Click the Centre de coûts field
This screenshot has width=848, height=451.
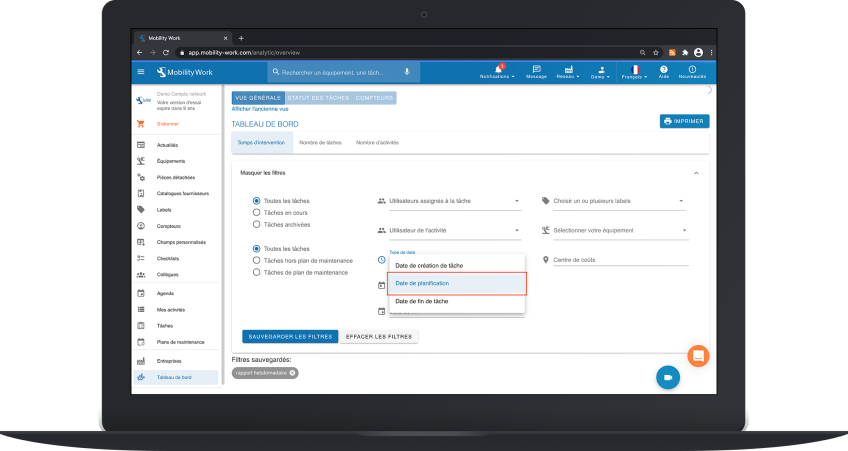pyautogui.click(x=620, y=260)
